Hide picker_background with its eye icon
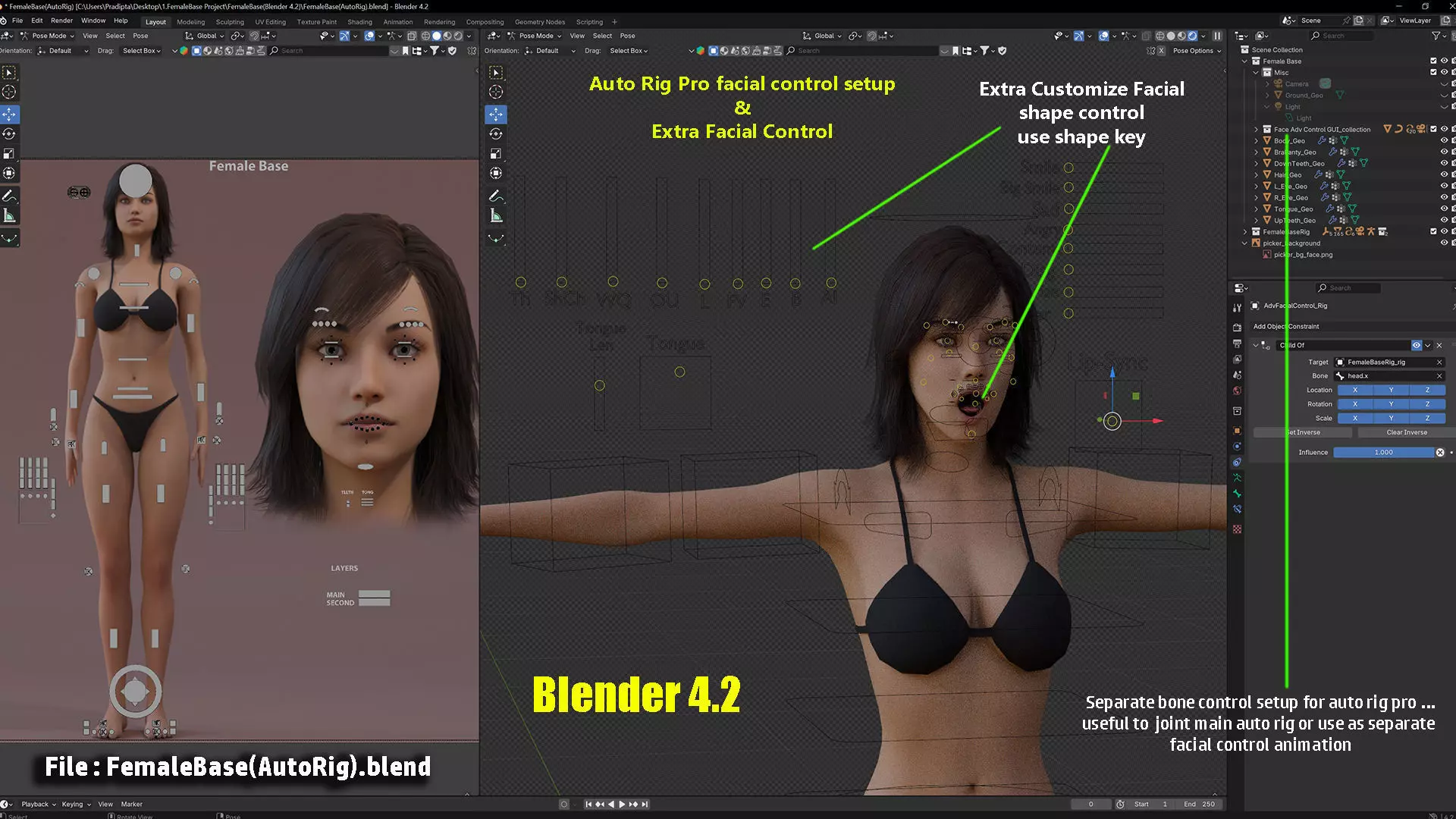 (1444, 243)
